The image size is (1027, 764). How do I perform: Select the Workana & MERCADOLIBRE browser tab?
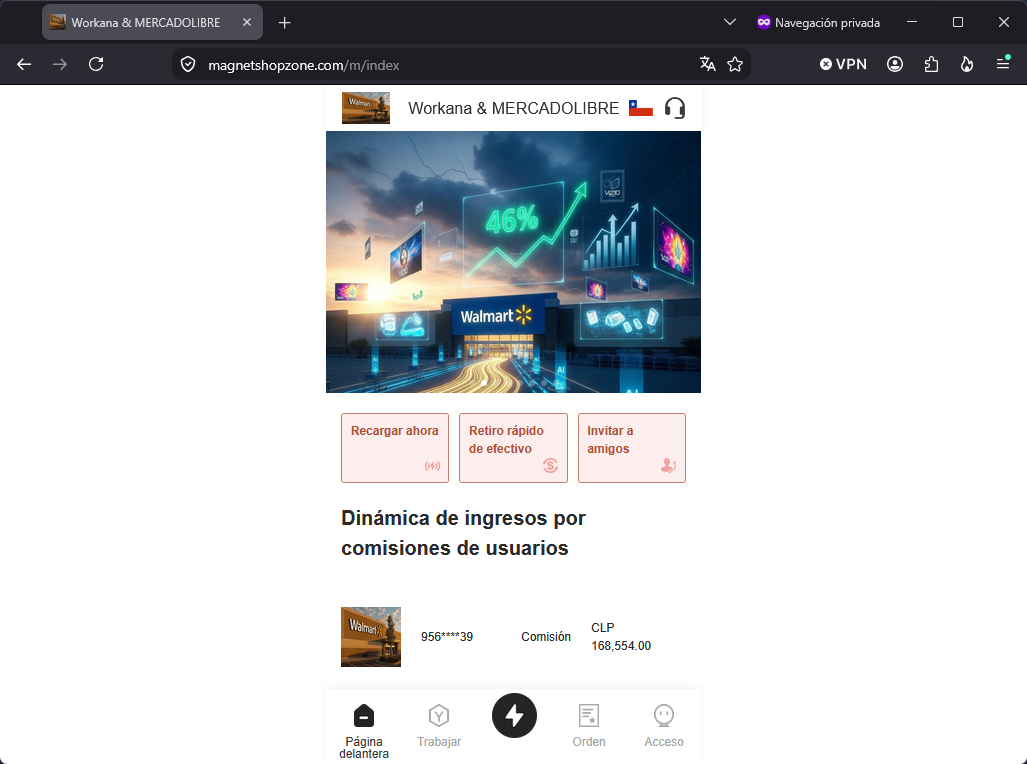[x=152, y=22]
